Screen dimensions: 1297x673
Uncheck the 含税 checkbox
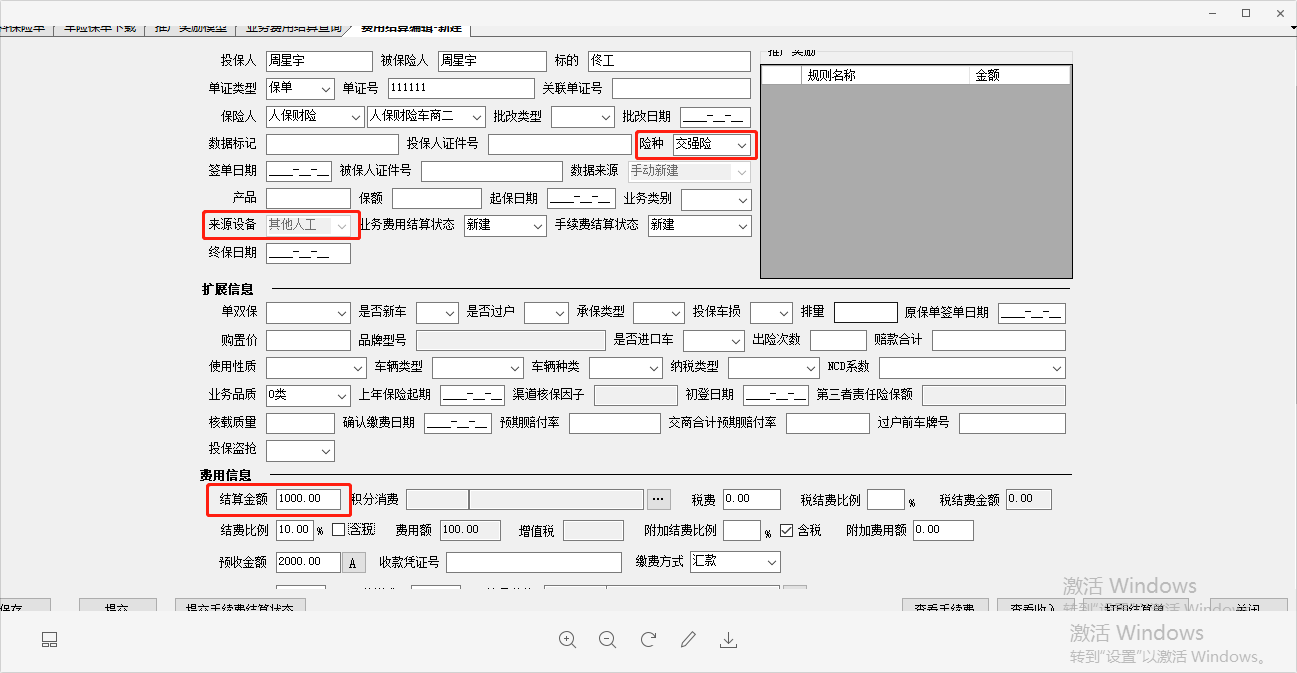tap(786, 530)
